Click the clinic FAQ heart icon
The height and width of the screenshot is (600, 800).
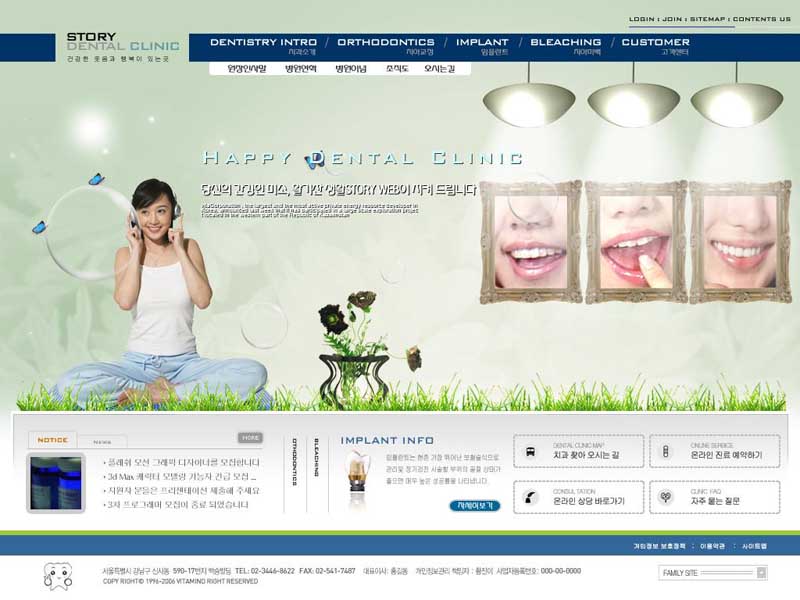point(665,497)
